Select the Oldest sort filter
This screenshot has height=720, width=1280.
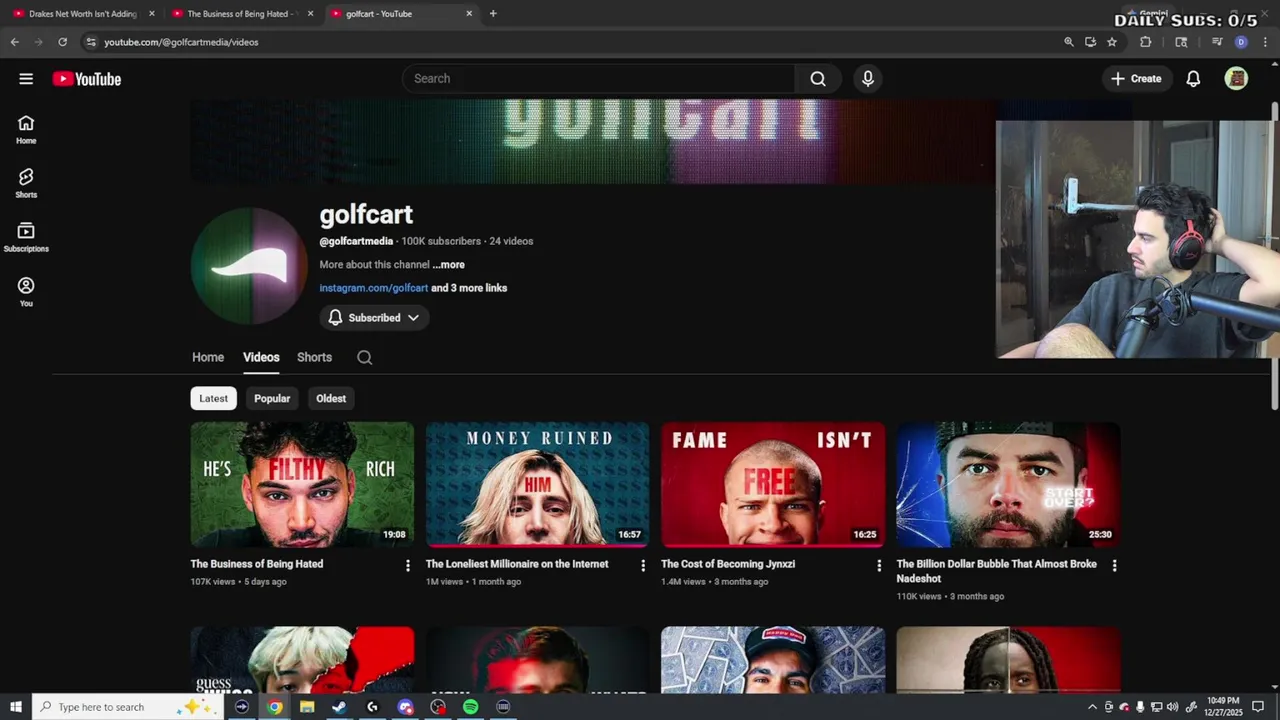(331, 398)
